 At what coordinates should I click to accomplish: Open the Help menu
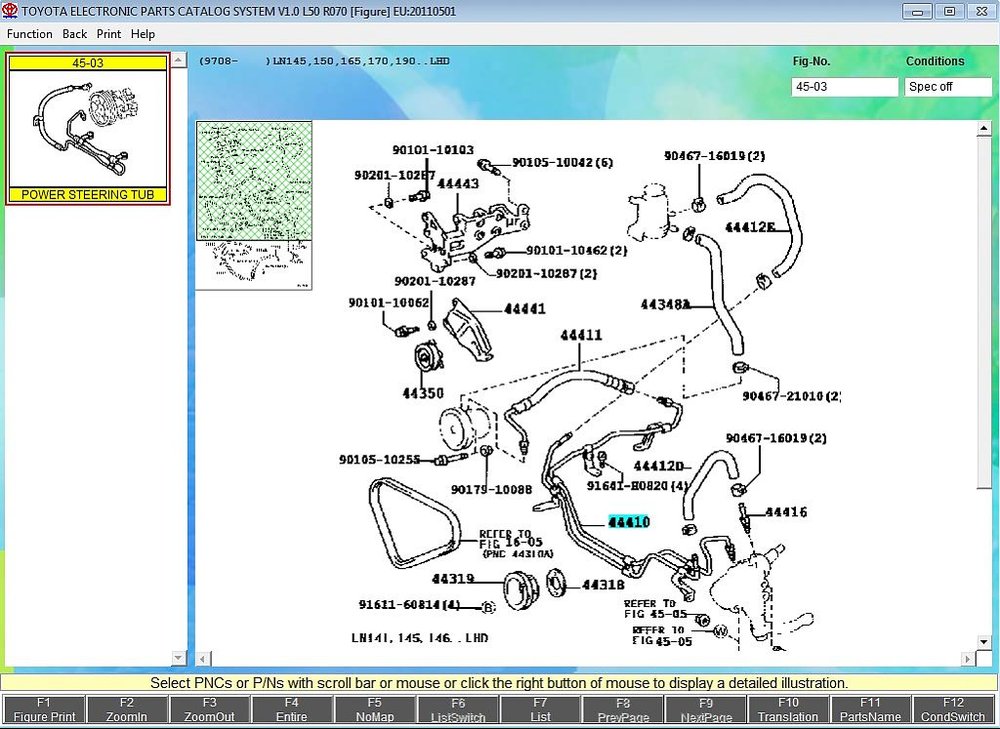(x=143, y=34)
